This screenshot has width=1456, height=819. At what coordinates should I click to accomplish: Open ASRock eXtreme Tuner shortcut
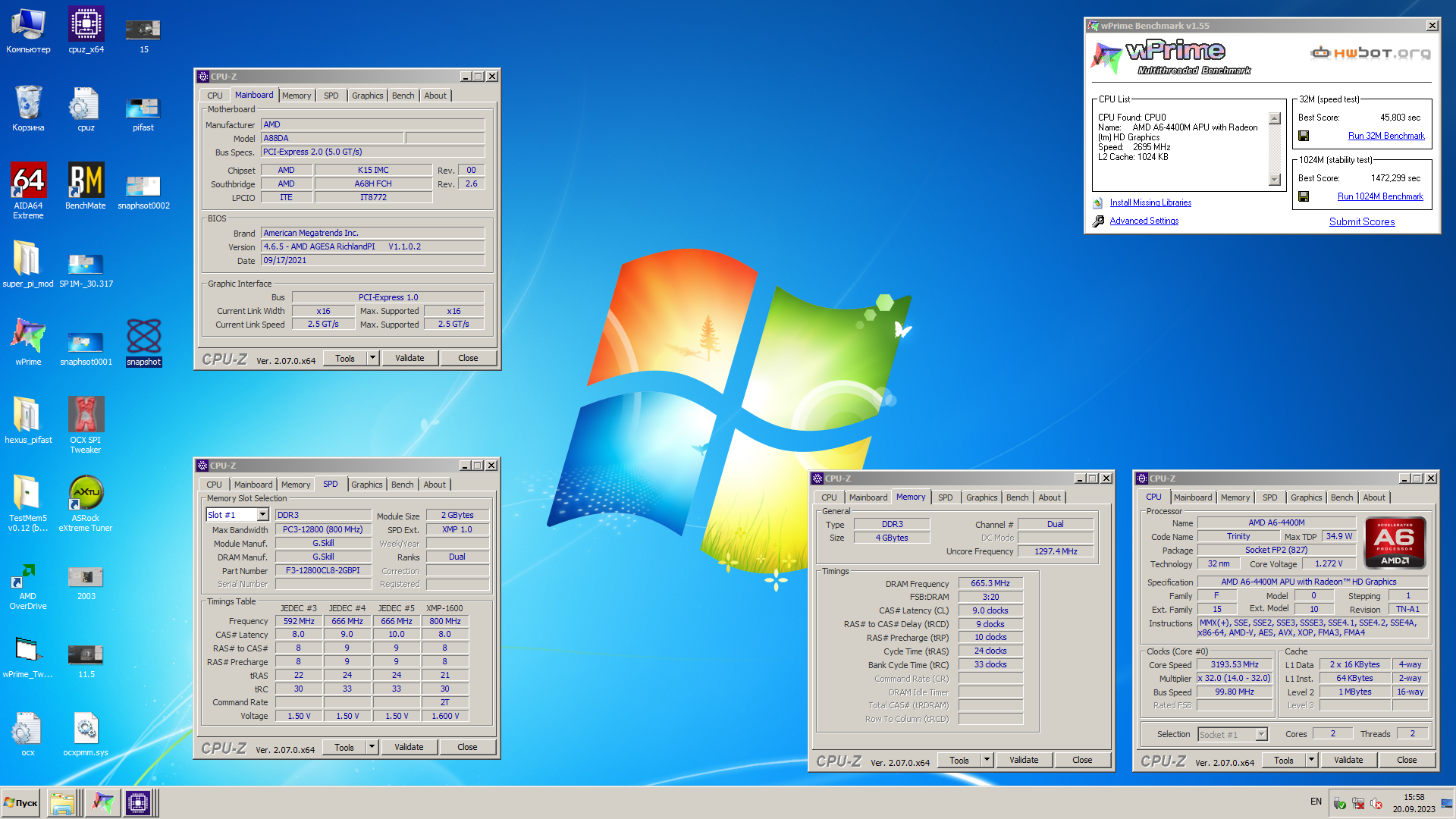[x=86, y=504]
